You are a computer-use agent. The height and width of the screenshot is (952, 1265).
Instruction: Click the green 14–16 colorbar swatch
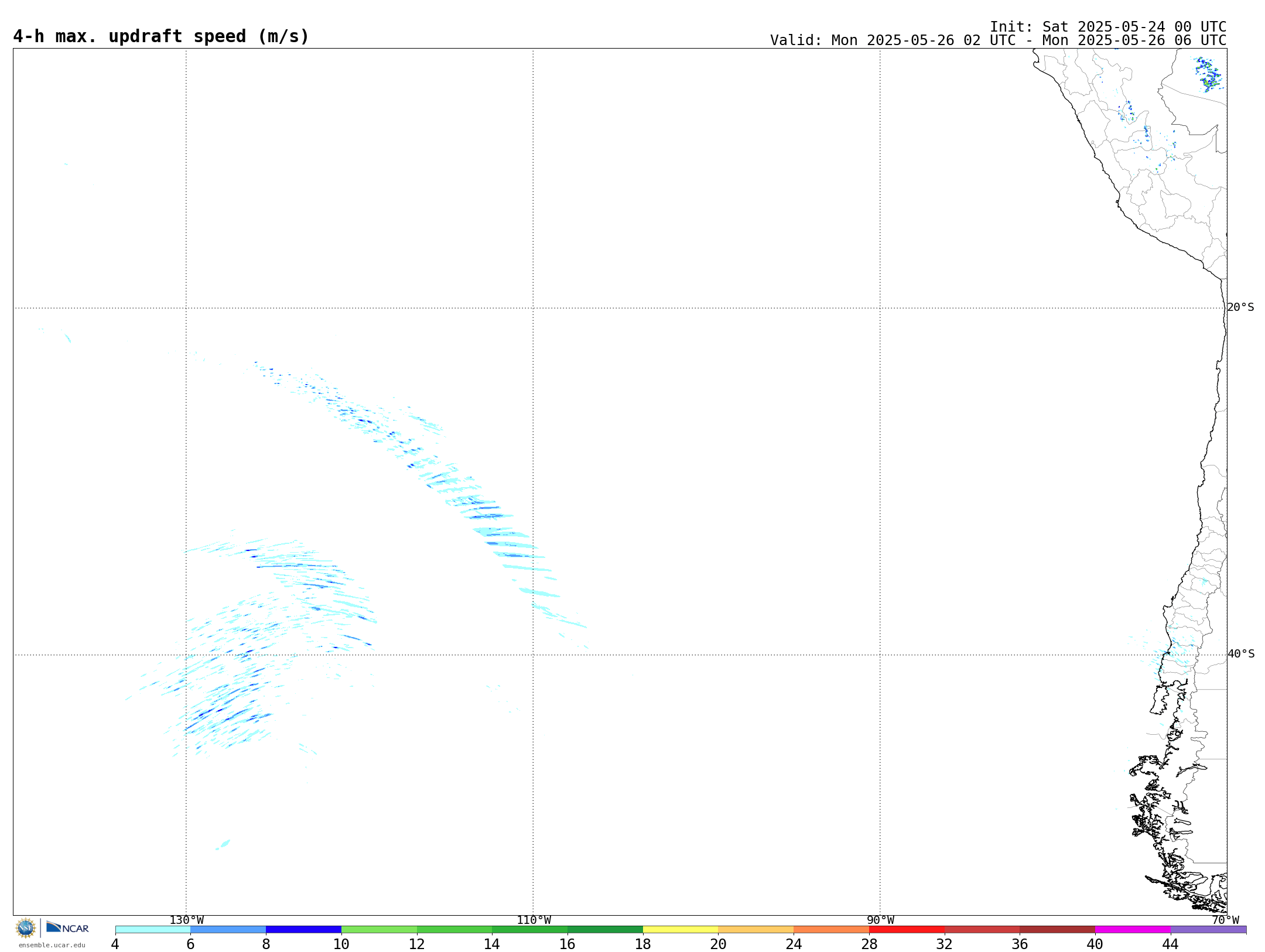[530, 930]
